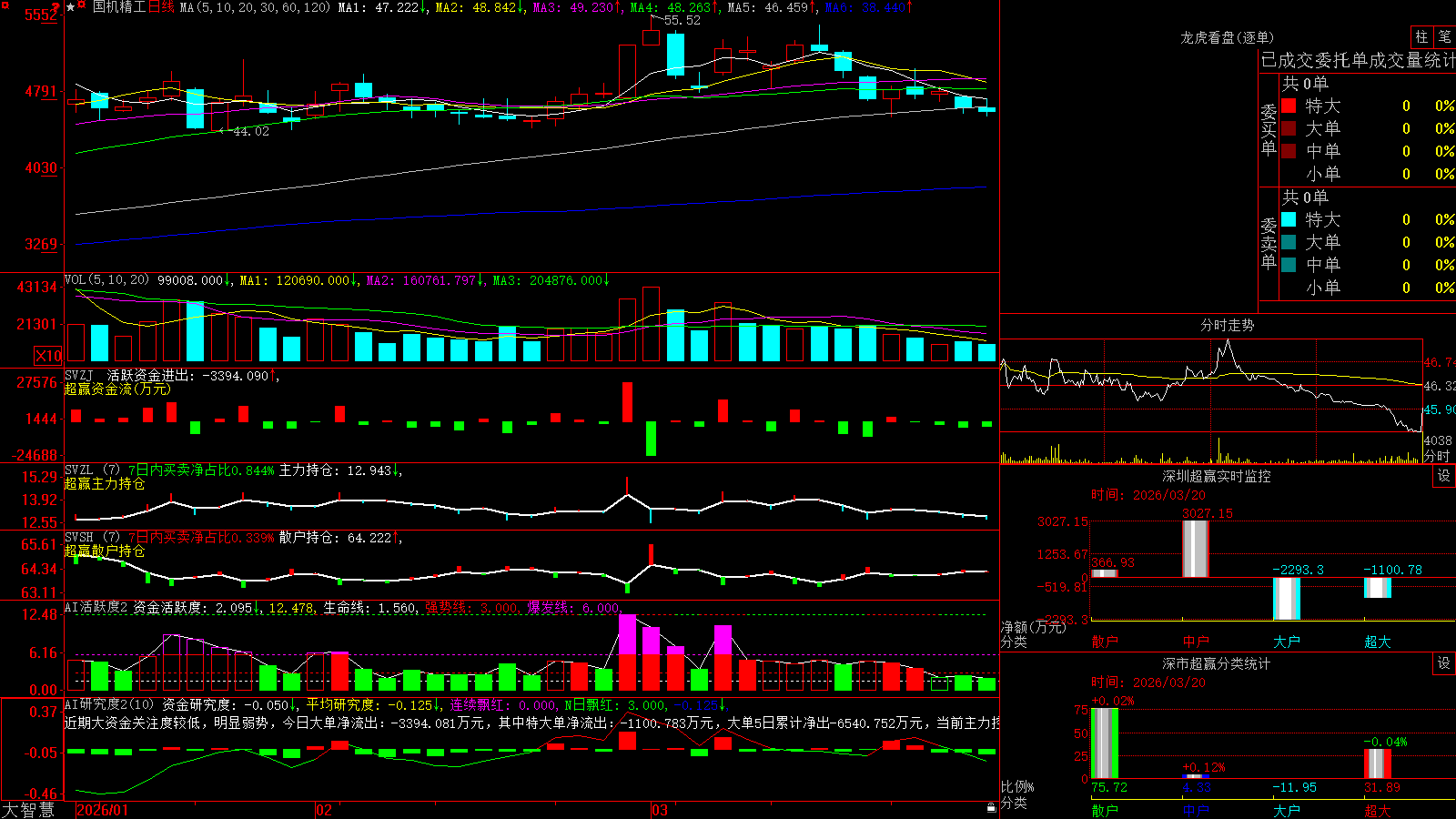
Task: Open 设 settings for 深市超赢分类统计
Action: pos(1444,663)
